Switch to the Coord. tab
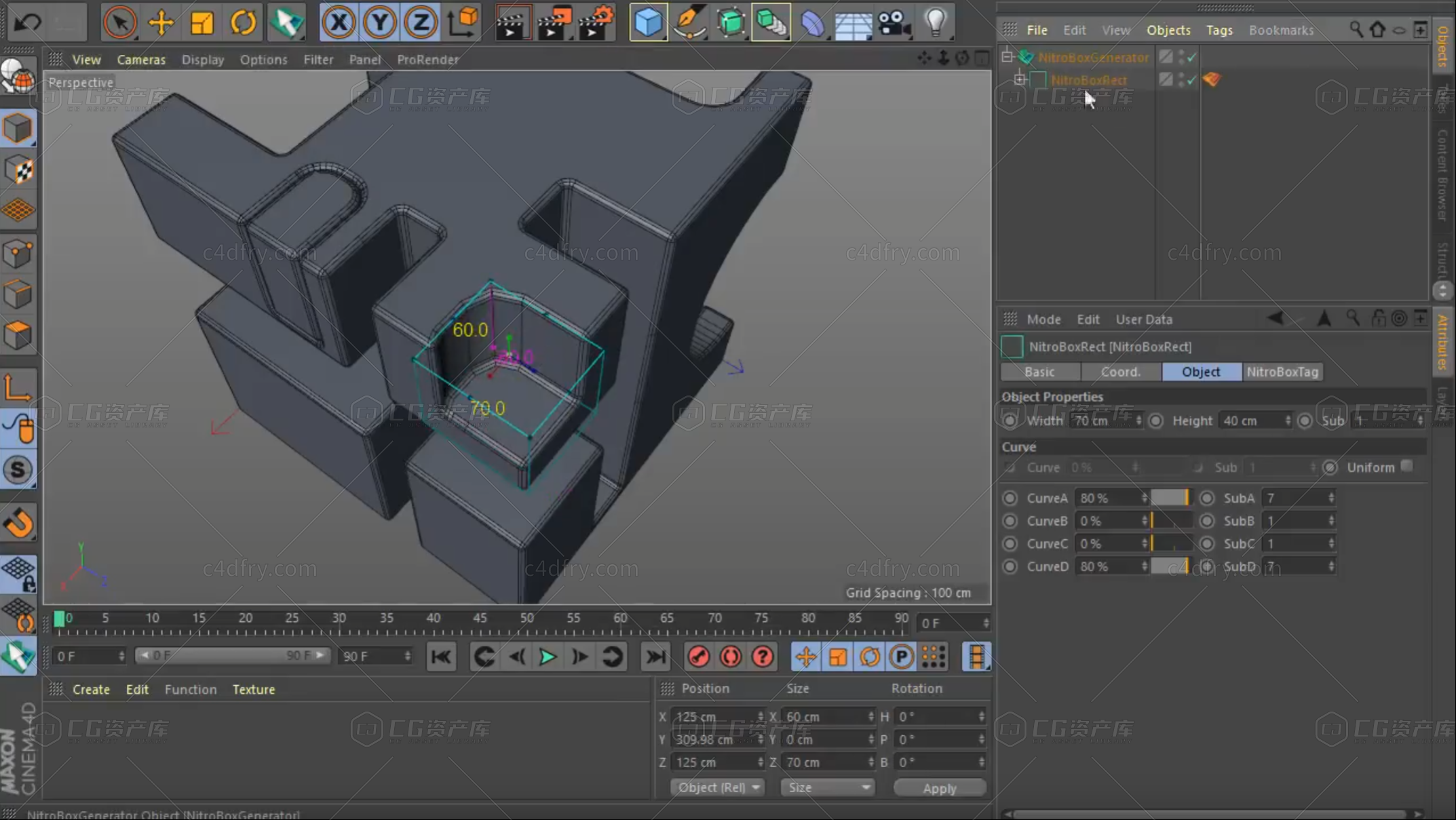The width and height of the screenshot is (1456, 820). tap(1121, 372)
